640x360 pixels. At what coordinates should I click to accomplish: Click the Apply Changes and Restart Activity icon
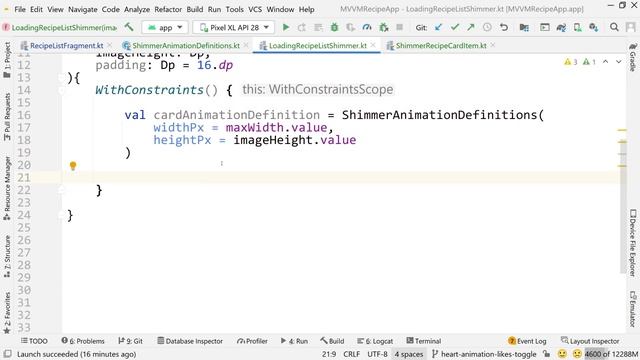(302, 27)
